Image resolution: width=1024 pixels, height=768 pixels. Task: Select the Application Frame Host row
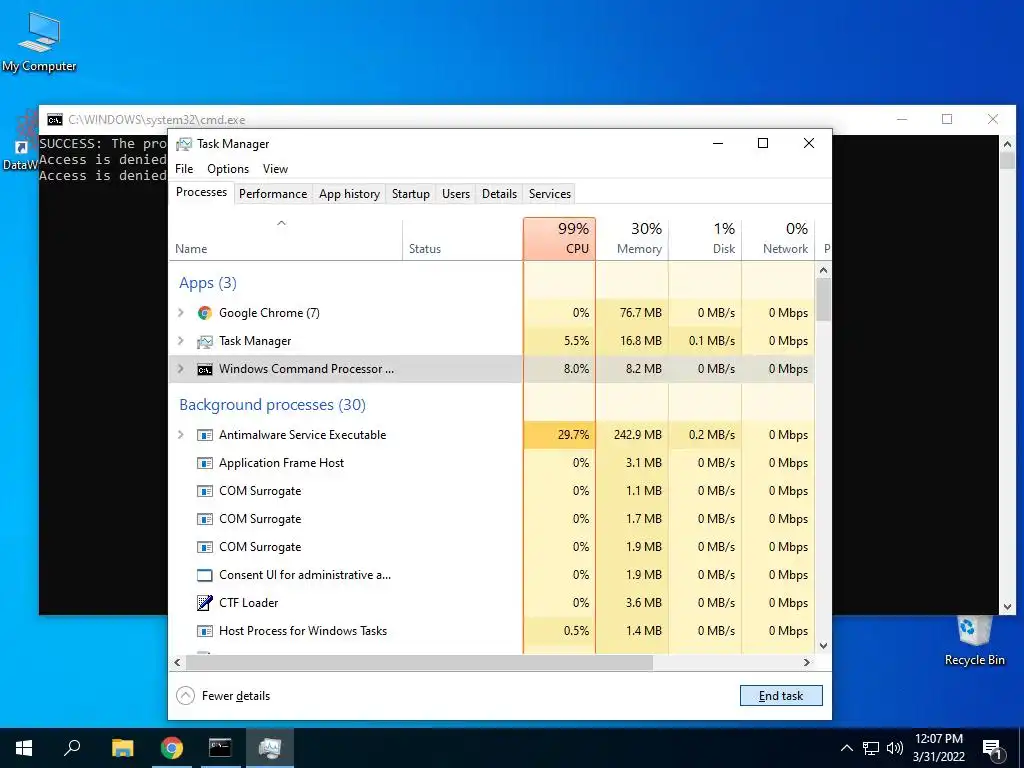click(492, 463)
